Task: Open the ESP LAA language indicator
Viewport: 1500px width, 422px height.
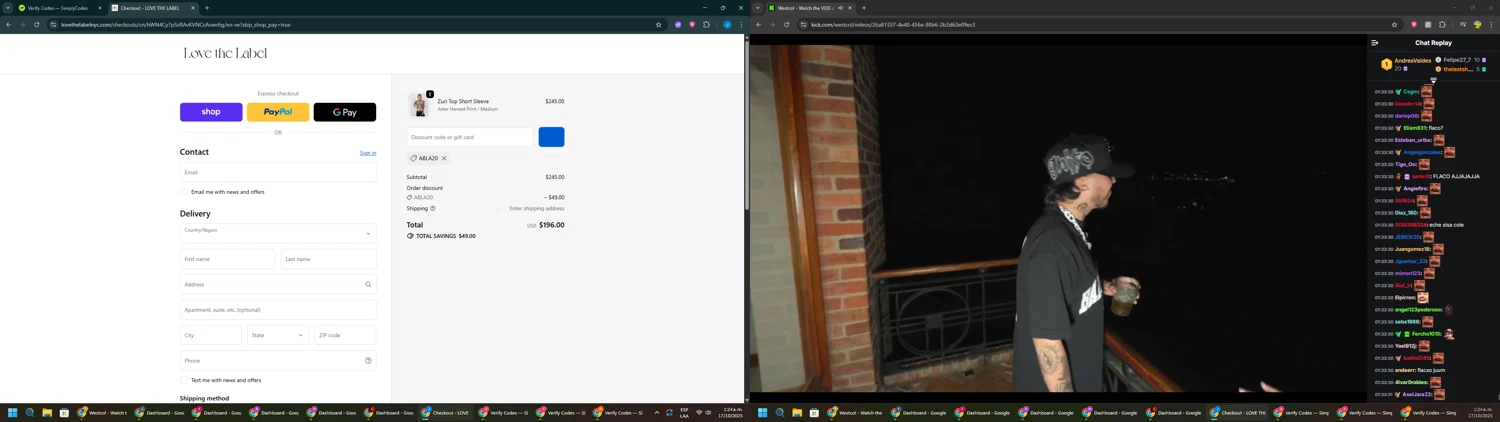Action: click(684, 412)
